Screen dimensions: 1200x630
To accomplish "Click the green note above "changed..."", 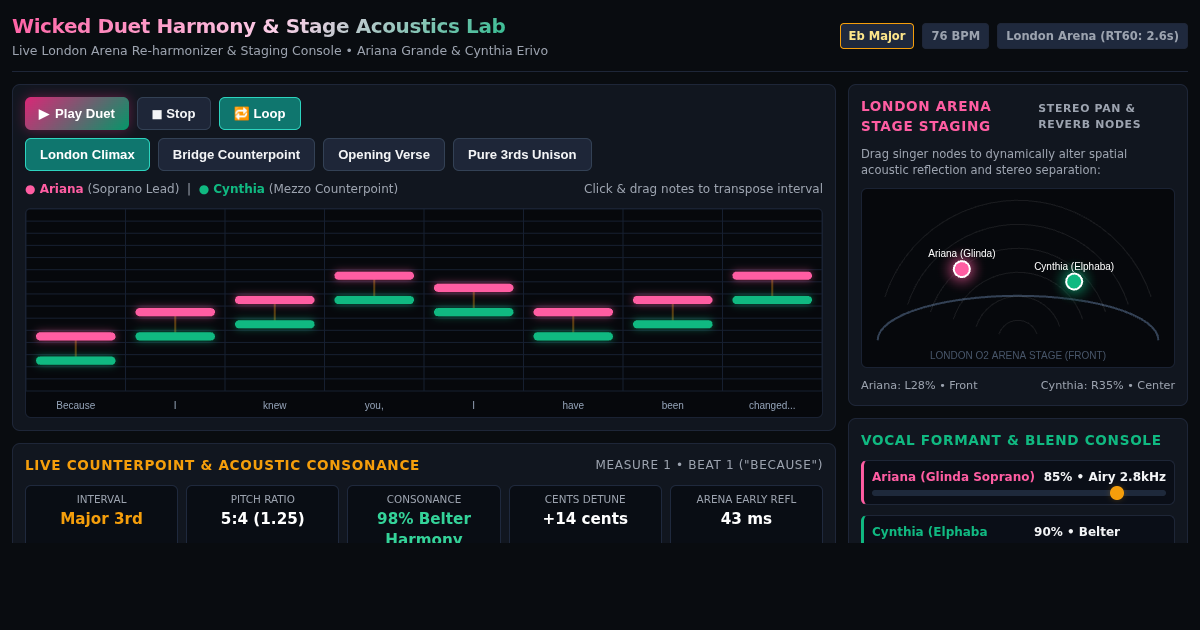I will 772,300.
